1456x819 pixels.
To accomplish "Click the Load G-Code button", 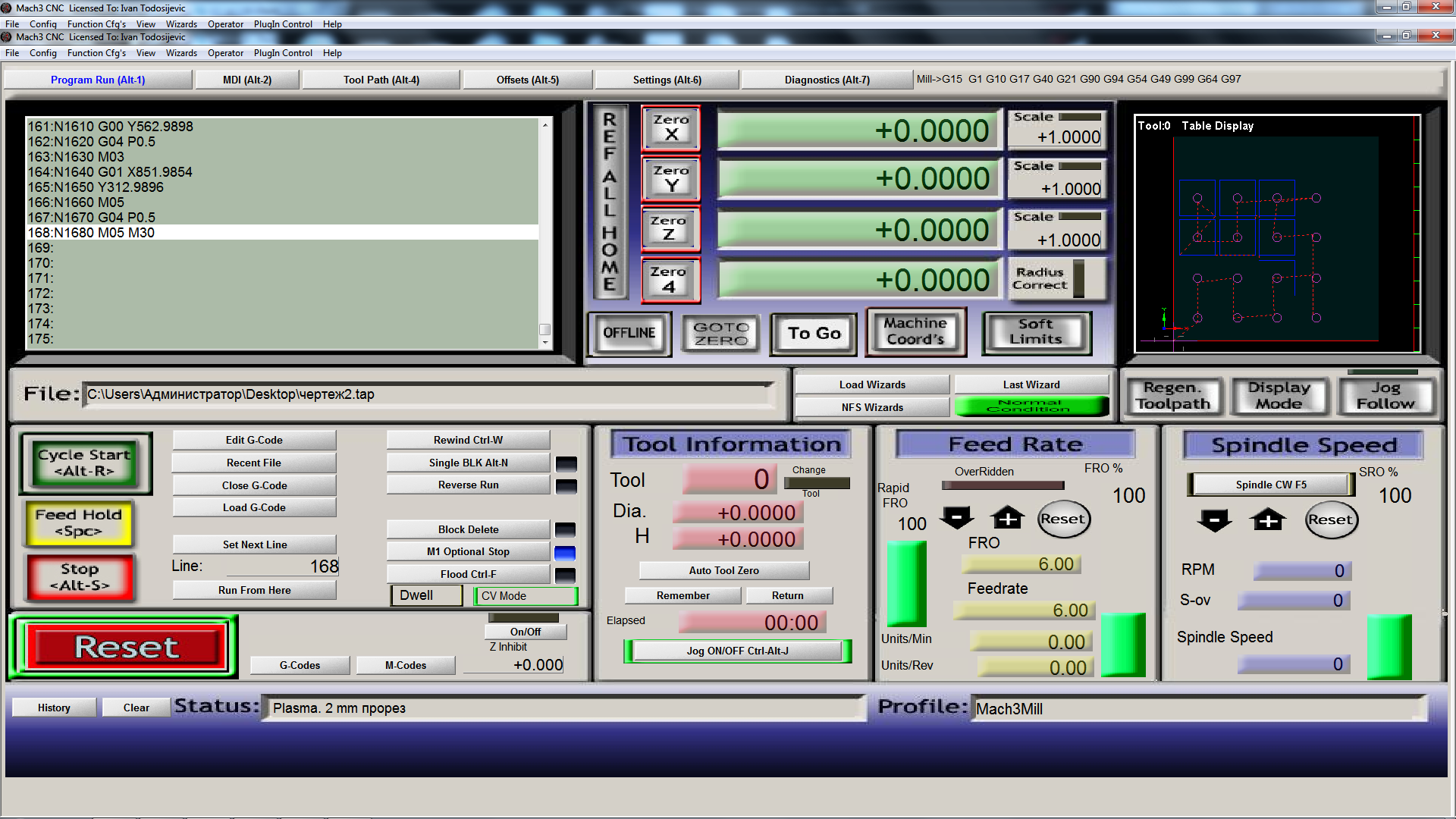I will click(254, 507).
